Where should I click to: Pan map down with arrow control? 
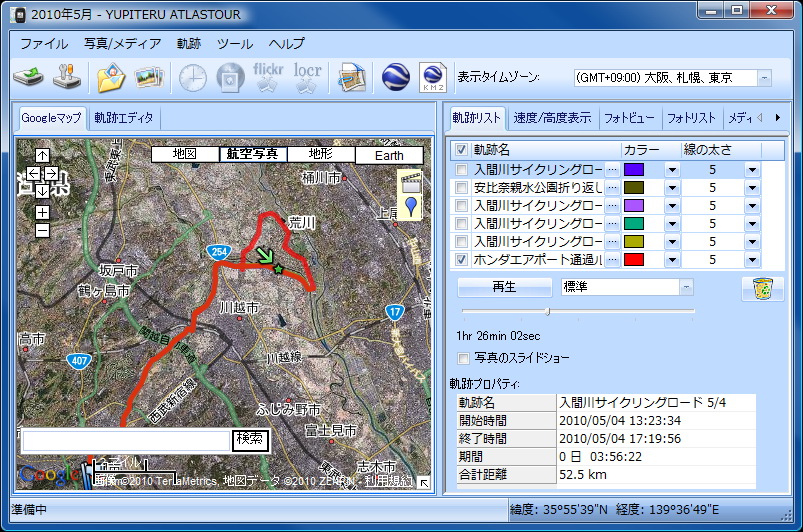pyautogui.click(x=43, y=190)
